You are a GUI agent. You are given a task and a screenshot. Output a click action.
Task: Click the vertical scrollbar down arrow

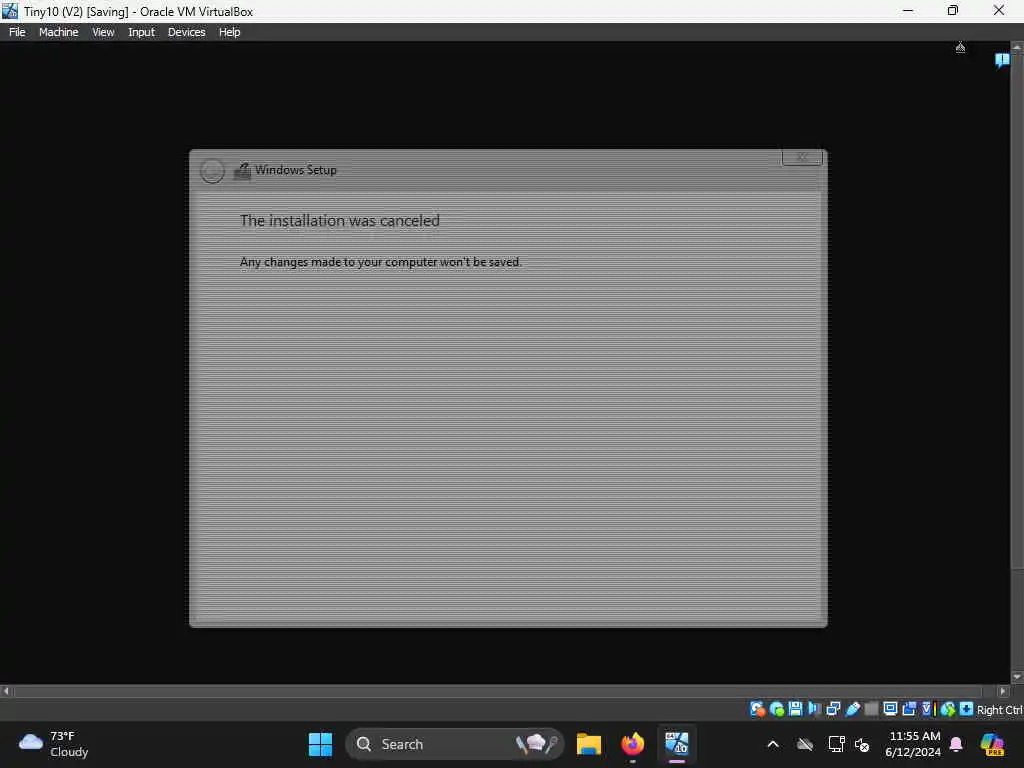pos(1017,677)
